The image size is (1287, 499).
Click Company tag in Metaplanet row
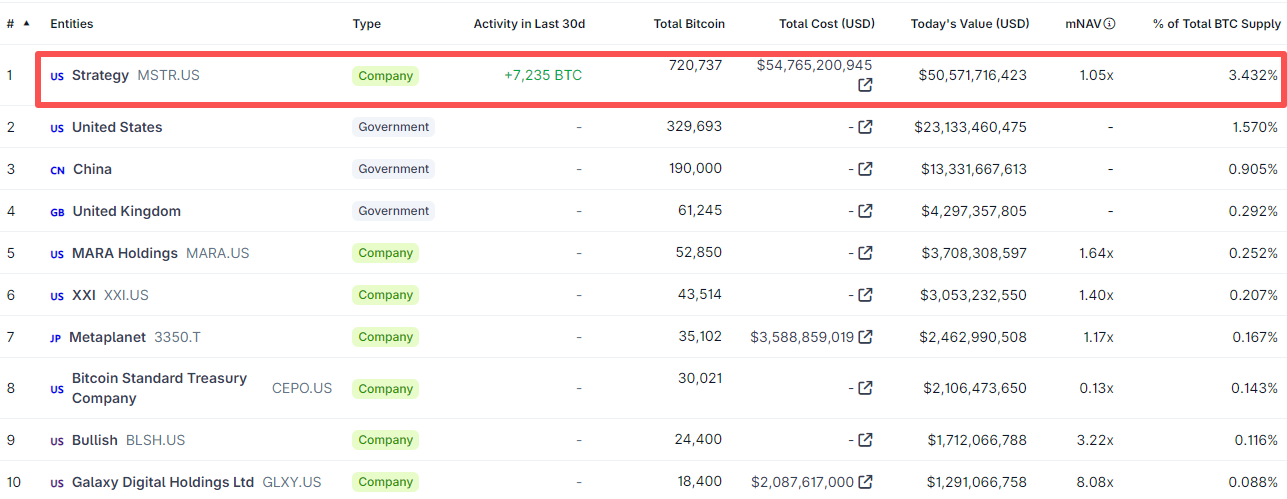(385, 337)
